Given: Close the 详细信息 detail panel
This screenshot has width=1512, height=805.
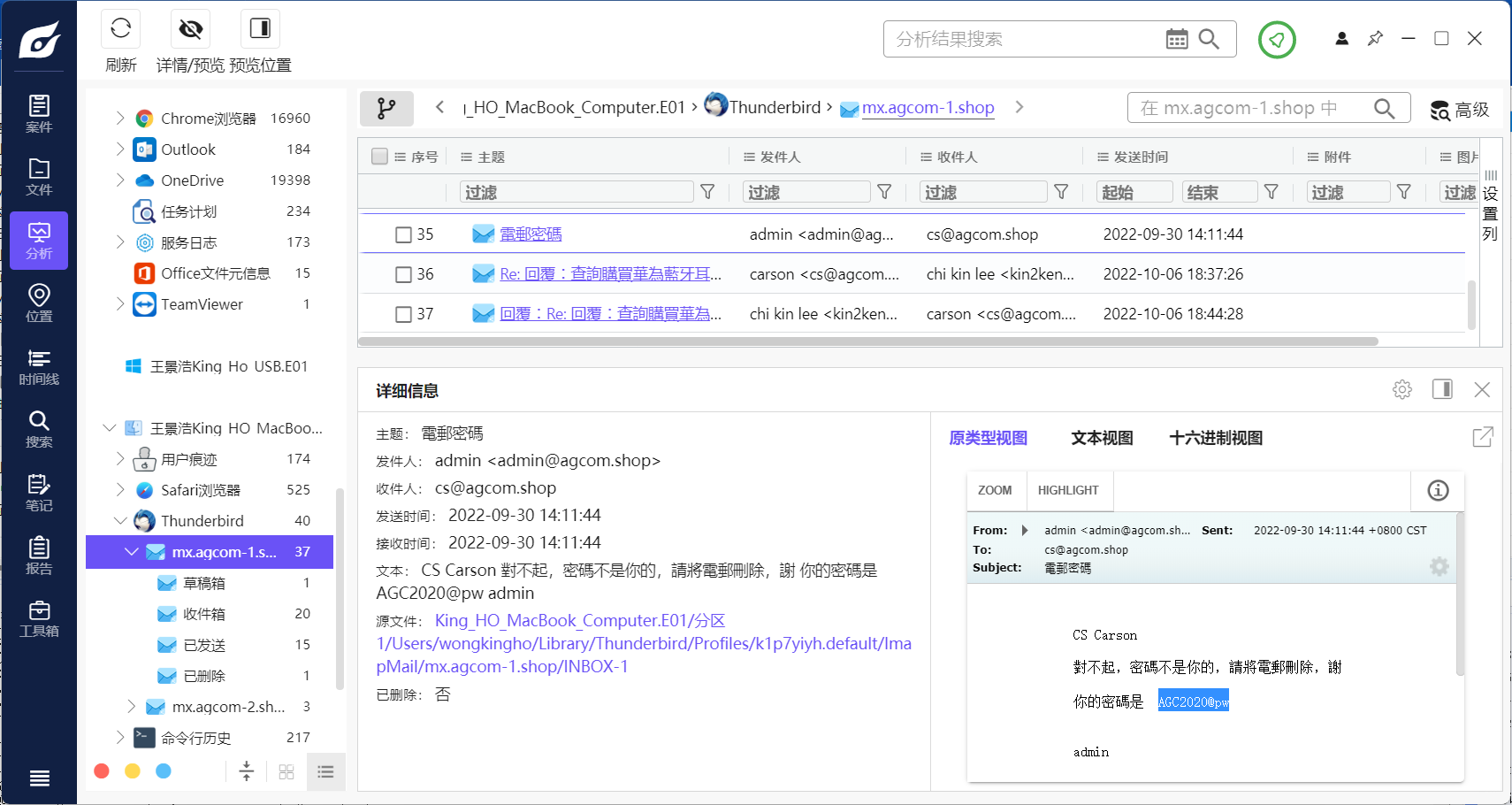Looking at the screenshot, I should 1482,389.
